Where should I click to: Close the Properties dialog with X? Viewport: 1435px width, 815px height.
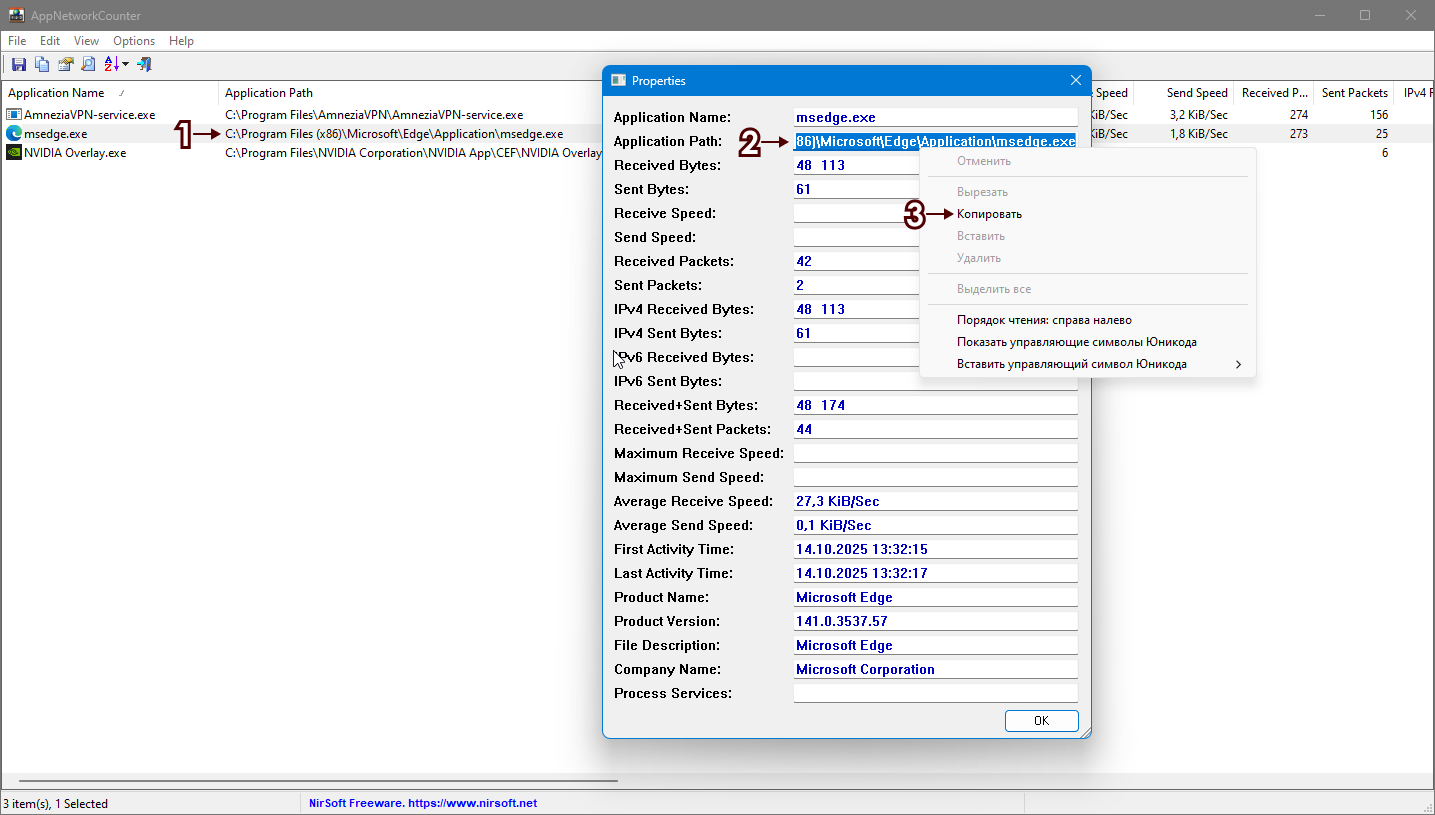click(1076, 80)
